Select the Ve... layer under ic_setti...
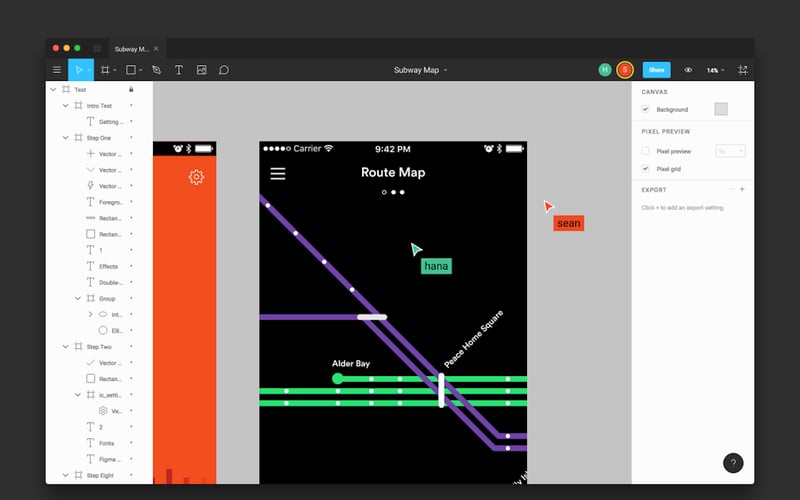This screenshot has height=500, width=800. [116, 411]
